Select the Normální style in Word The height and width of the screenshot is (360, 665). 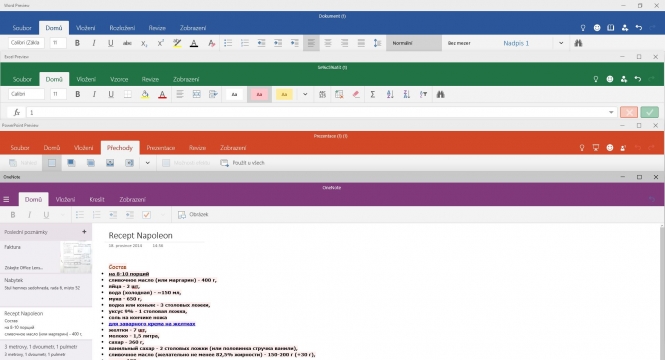[x=414, y=43]
